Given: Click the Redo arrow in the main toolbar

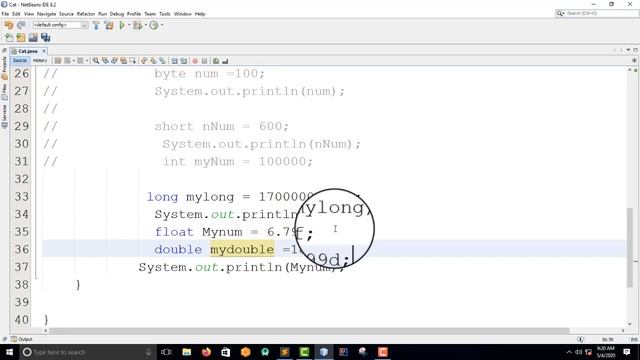Looking at the screenshot, I should [21, 25].
